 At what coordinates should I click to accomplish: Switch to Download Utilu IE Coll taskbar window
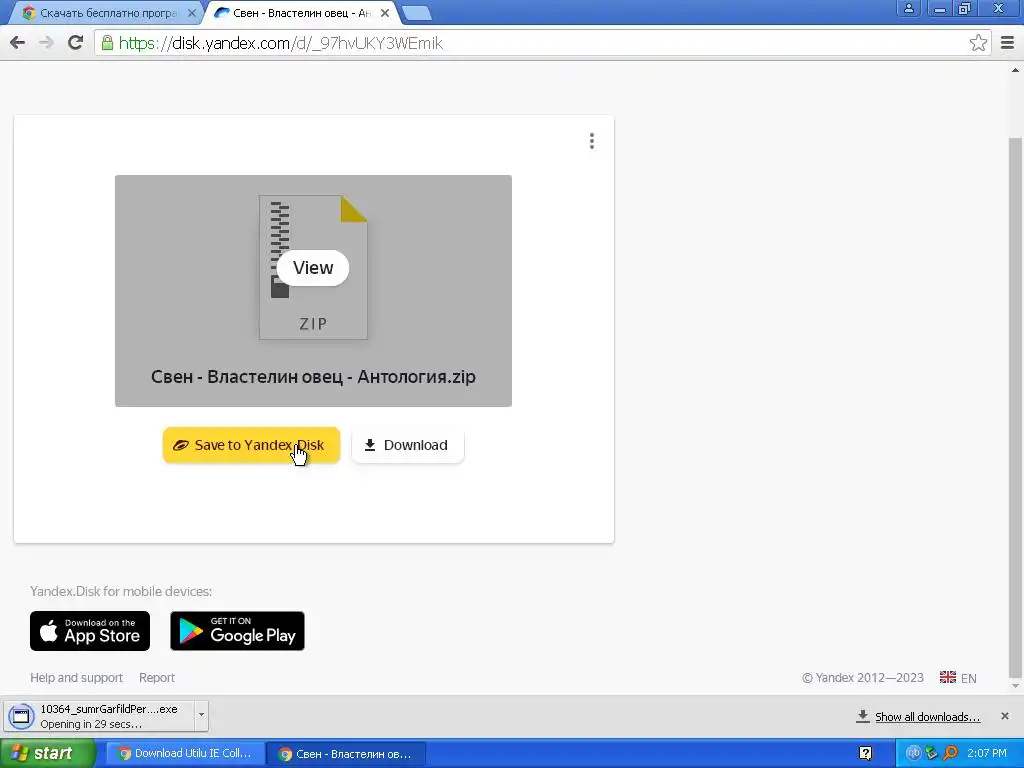click(x=185, y=754)
